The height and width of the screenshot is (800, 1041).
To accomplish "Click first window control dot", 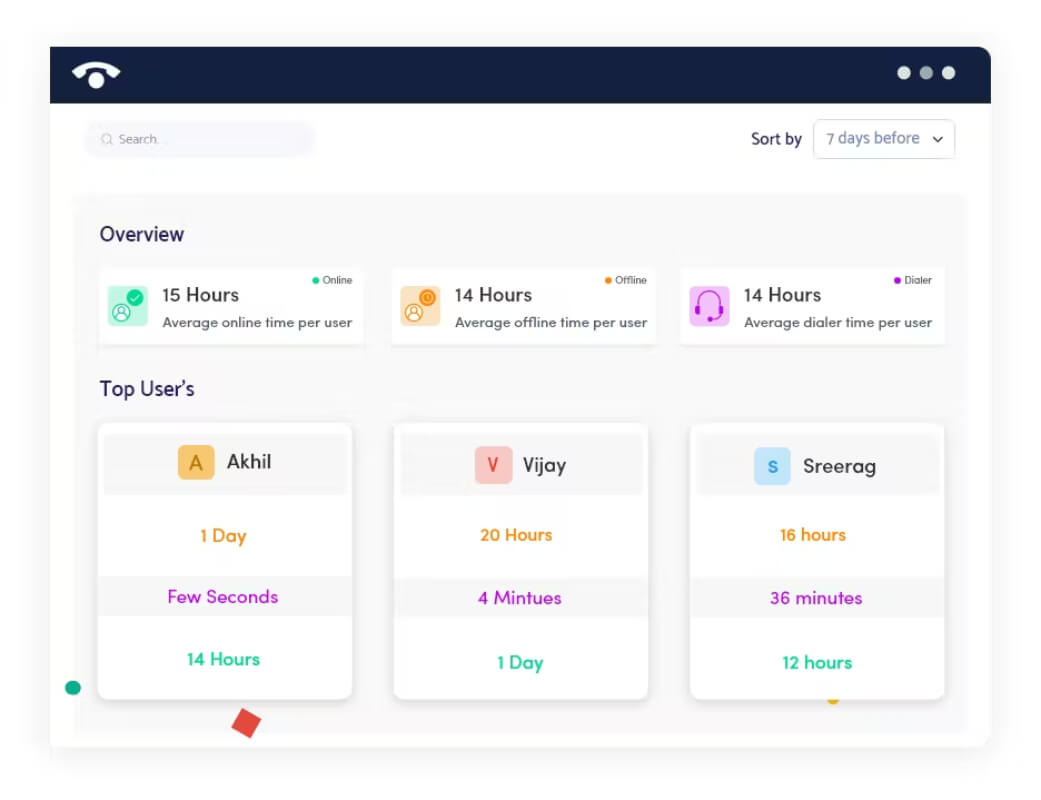I will (904, 73).
